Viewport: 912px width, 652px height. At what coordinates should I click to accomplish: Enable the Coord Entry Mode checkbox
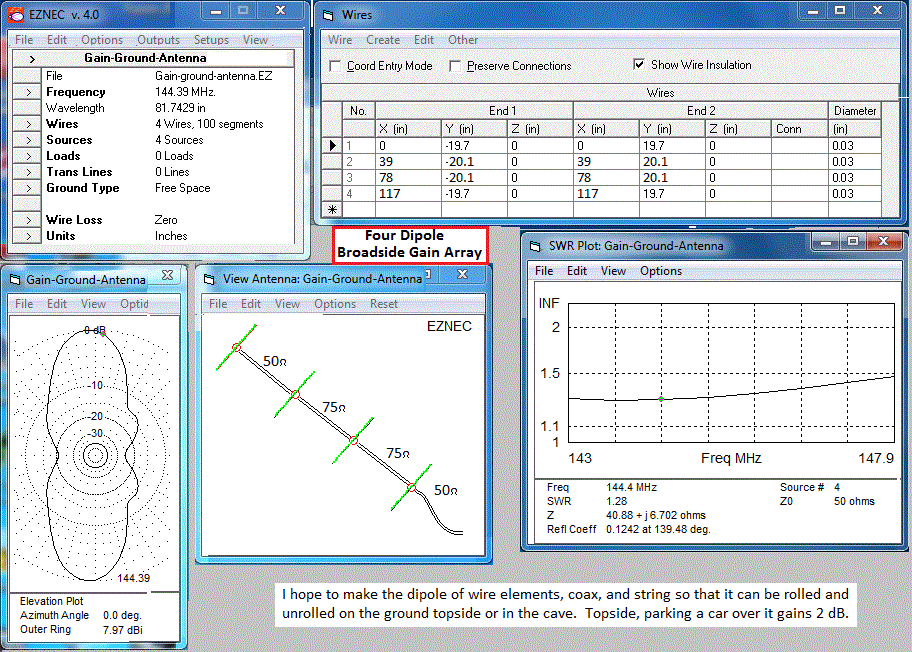(x=336, y=66)
